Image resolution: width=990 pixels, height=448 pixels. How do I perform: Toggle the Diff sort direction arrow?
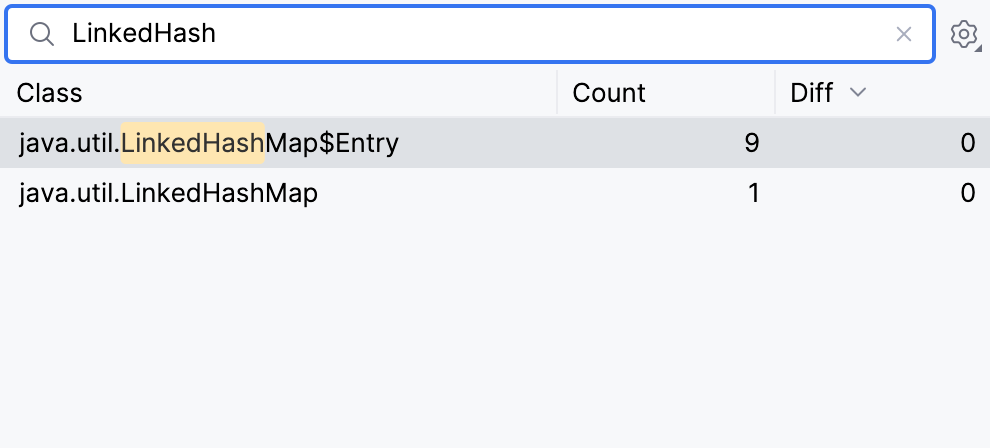coord(857,93)
